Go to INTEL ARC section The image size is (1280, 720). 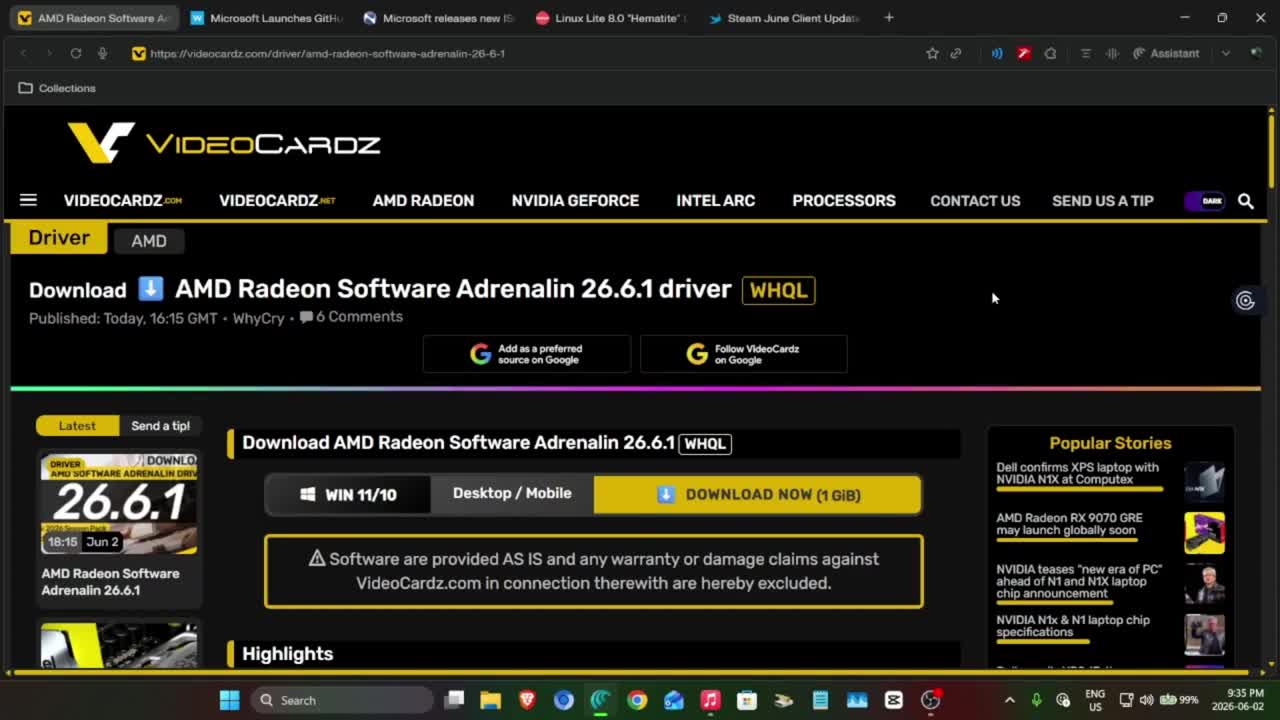coord(715,201)
